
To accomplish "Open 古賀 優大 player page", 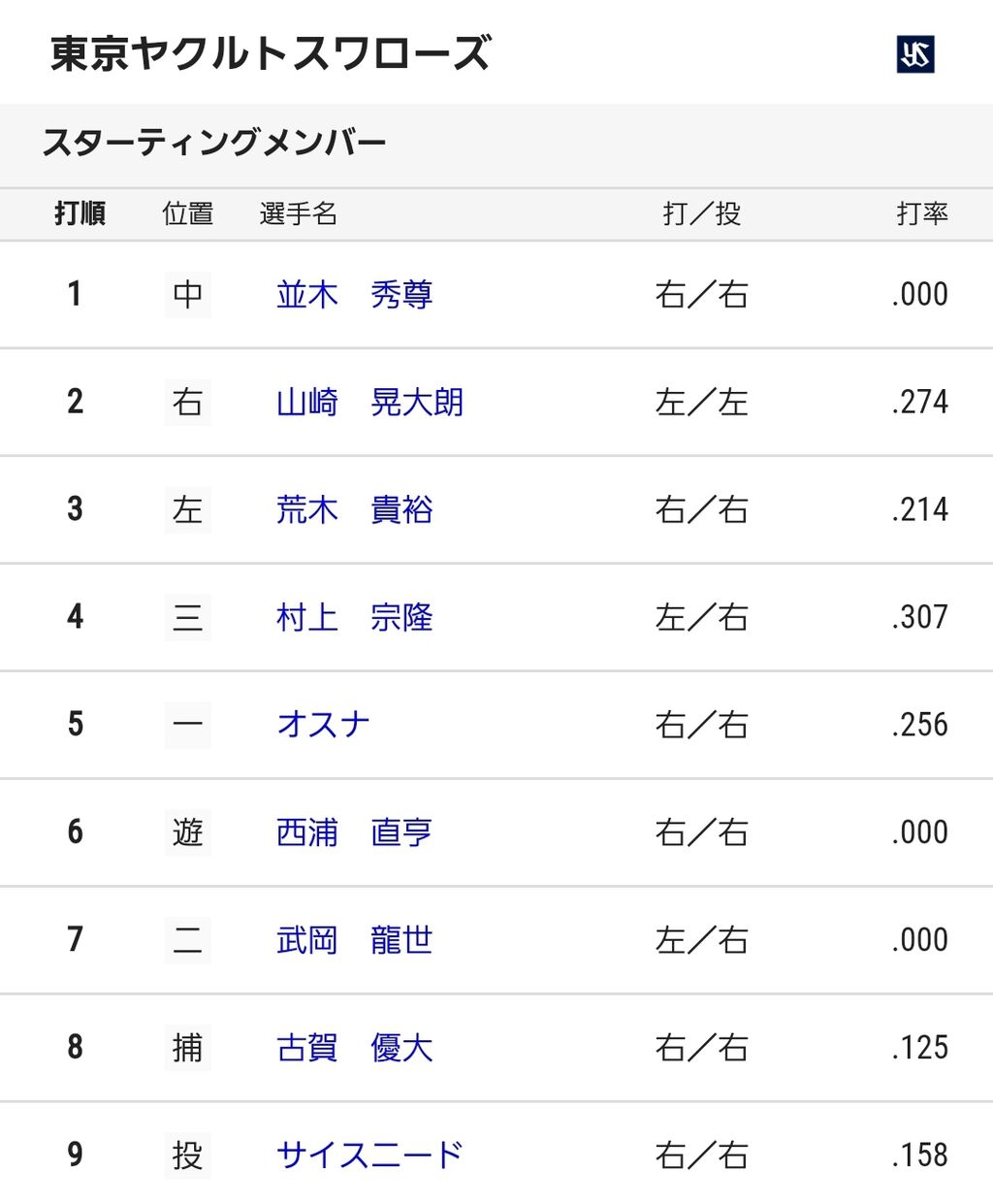I will coord(354,1048).
